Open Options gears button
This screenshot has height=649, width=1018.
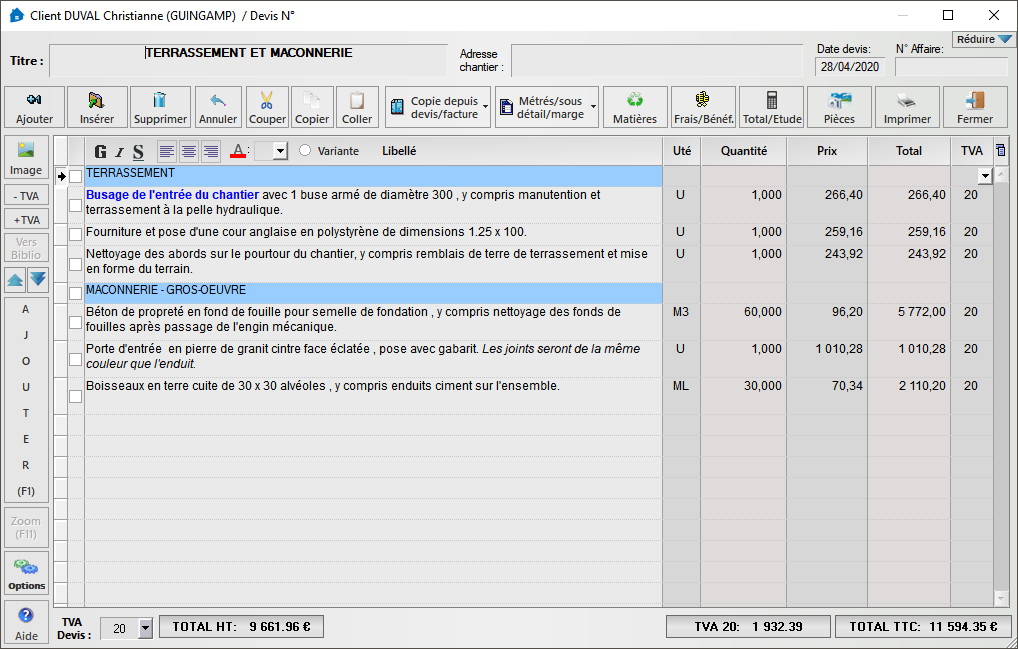pyautogui.click(x=27, y=572)
